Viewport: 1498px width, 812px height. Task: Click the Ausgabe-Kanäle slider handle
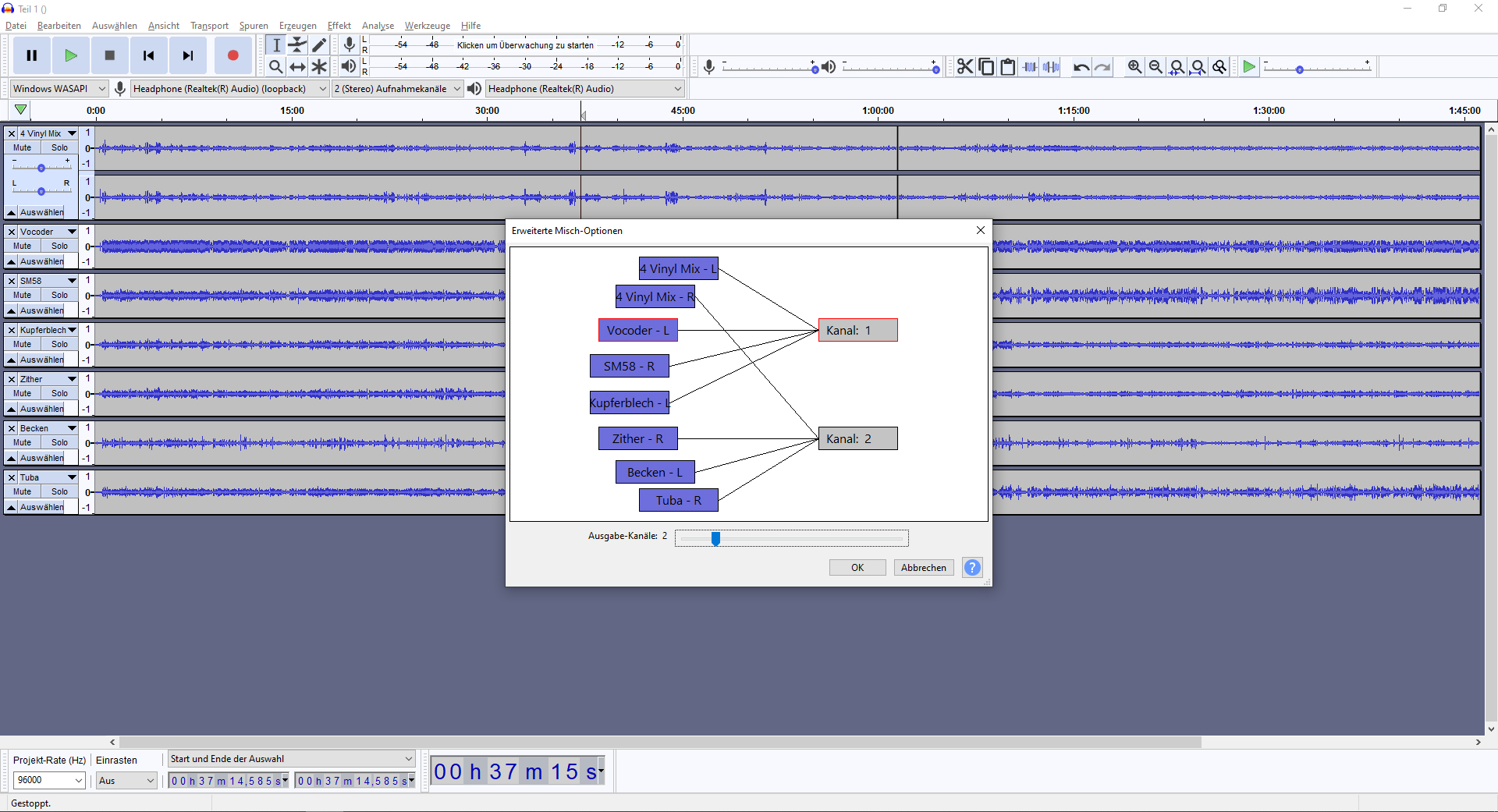tap(715, 538)
